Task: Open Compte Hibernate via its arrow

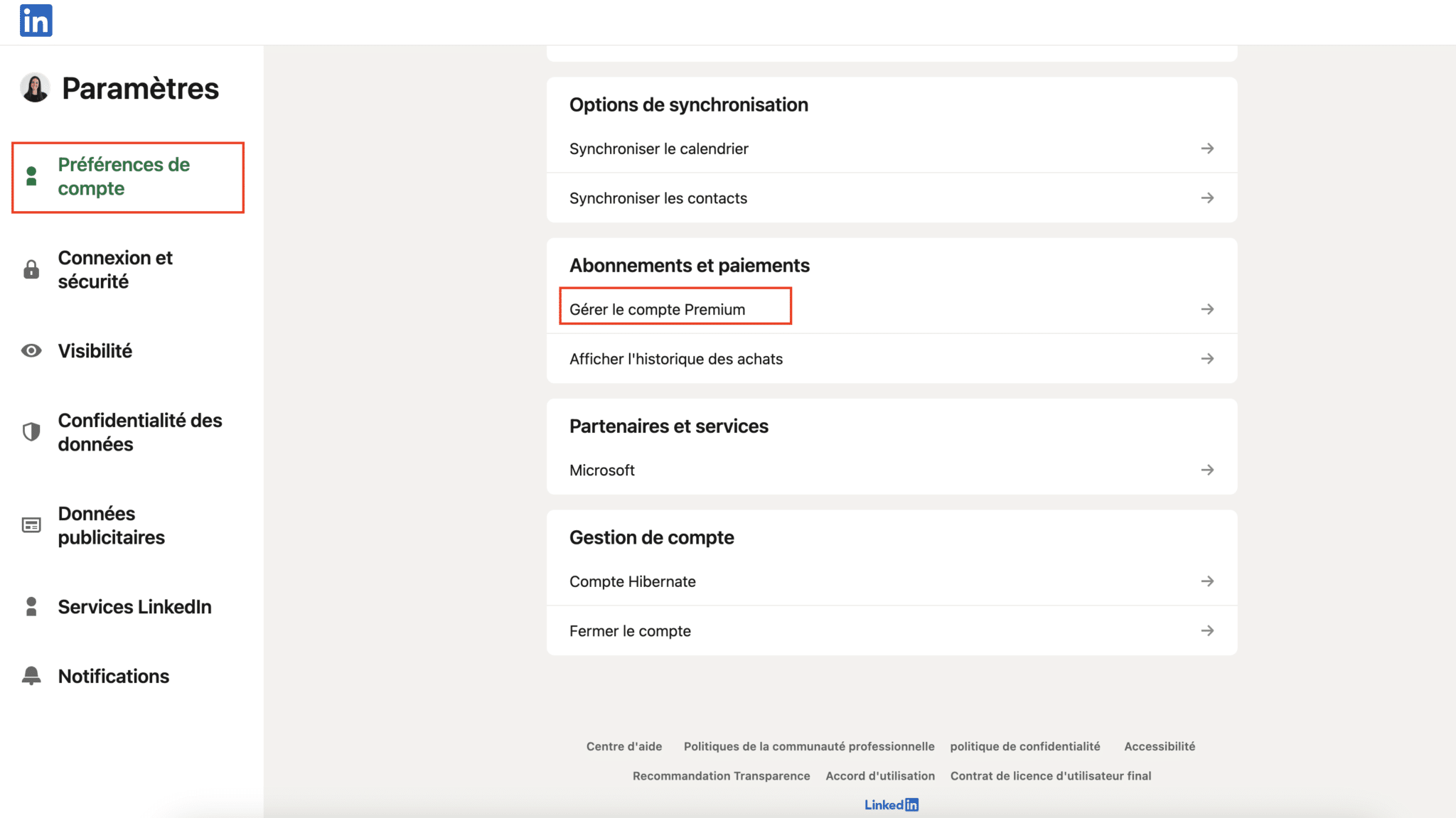Action: click(x=1208, y=581)
